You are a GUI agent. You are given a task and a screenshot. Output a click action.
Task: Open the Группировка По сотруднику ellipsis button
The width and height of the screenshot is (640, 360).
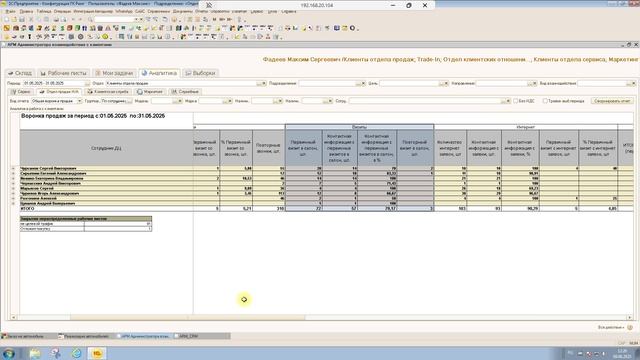[x=129, y=101]
